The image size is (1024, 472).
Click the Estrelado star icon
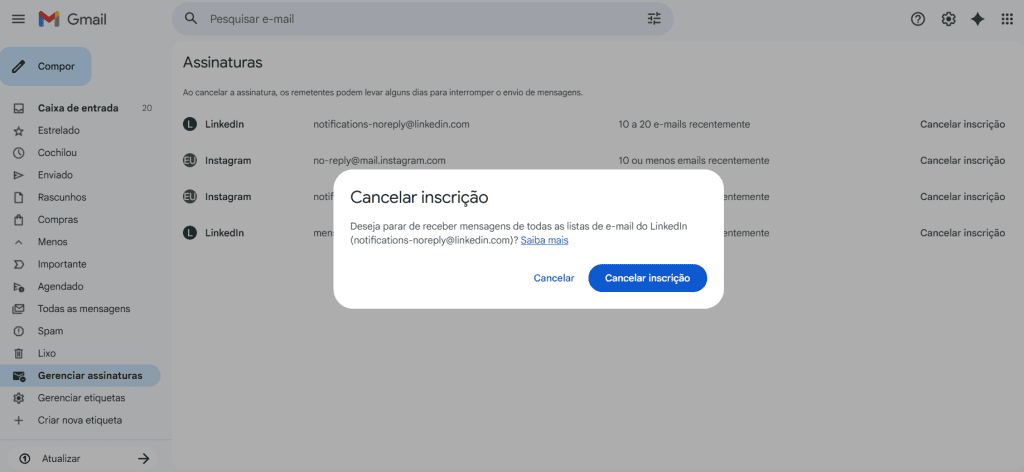pos(19,131)
